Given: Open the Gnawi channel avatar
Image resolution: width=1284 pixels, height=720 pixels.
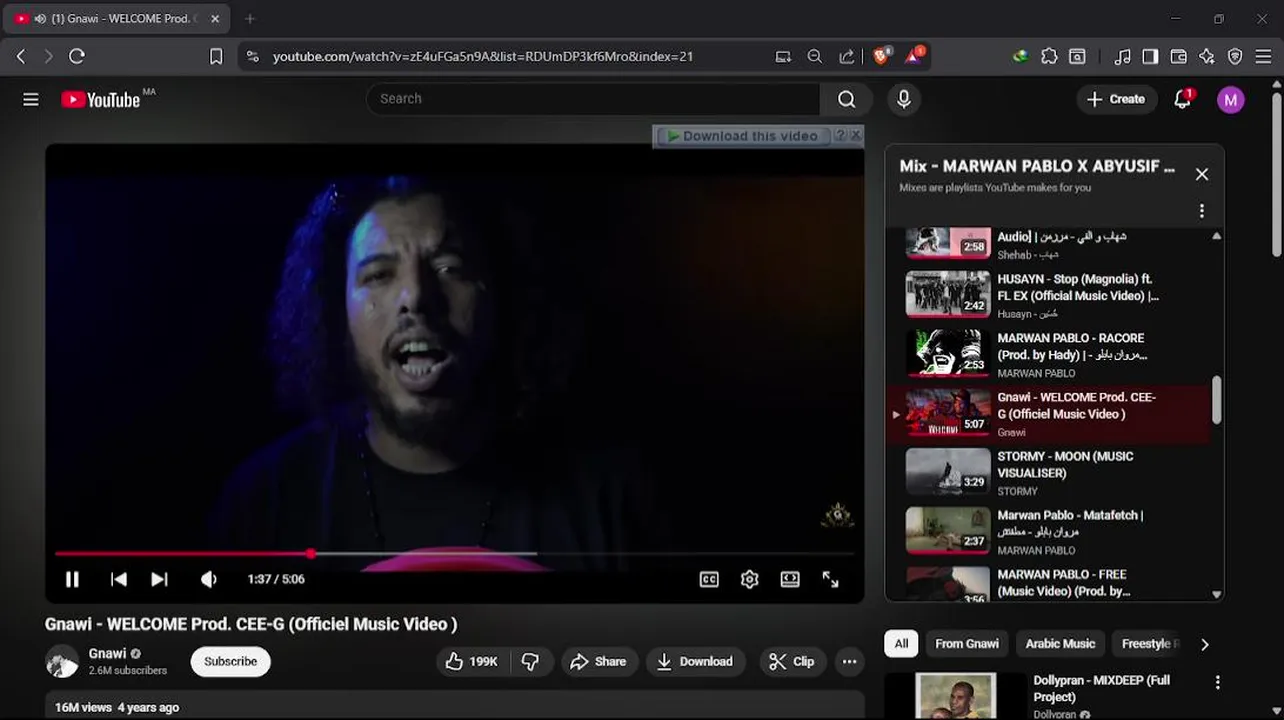Looking at the screenshot, I should pyautogui.click(x=62, y=662).
